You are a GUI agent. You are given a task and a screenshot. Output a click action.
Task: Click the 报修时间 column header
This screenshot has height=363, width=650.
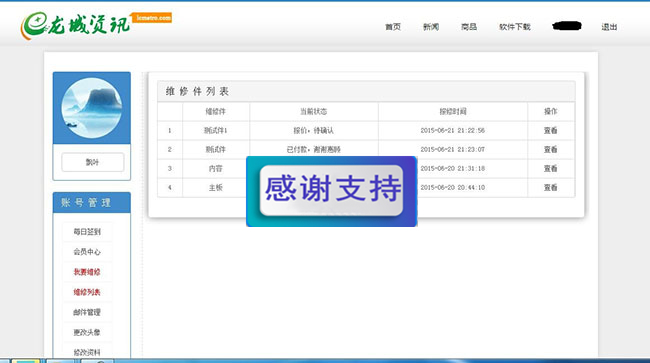[x=453, y=111]
